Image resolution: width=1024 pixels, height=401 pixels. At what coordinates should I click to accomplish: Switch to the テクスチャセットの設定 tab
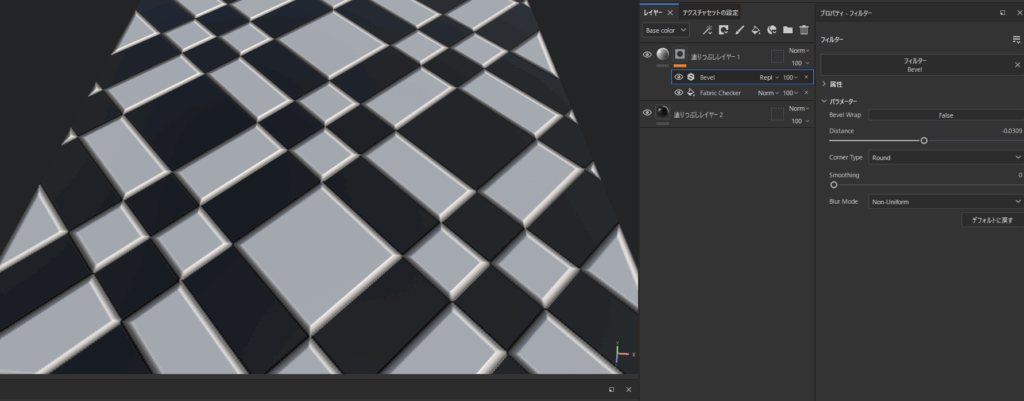710,13
